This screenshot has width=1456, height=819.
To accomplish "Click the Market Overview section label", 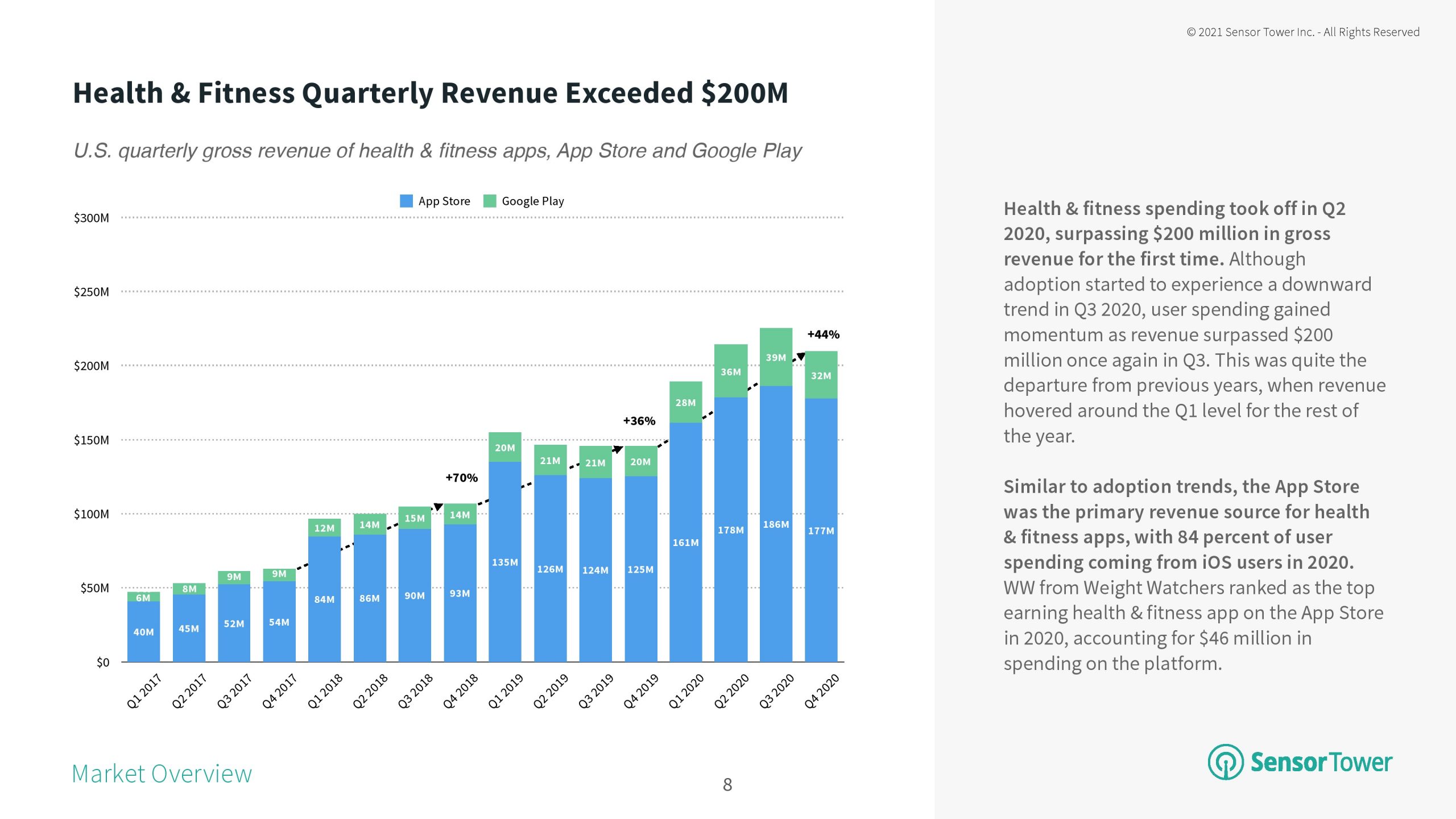I will click(x=162, y=774).
